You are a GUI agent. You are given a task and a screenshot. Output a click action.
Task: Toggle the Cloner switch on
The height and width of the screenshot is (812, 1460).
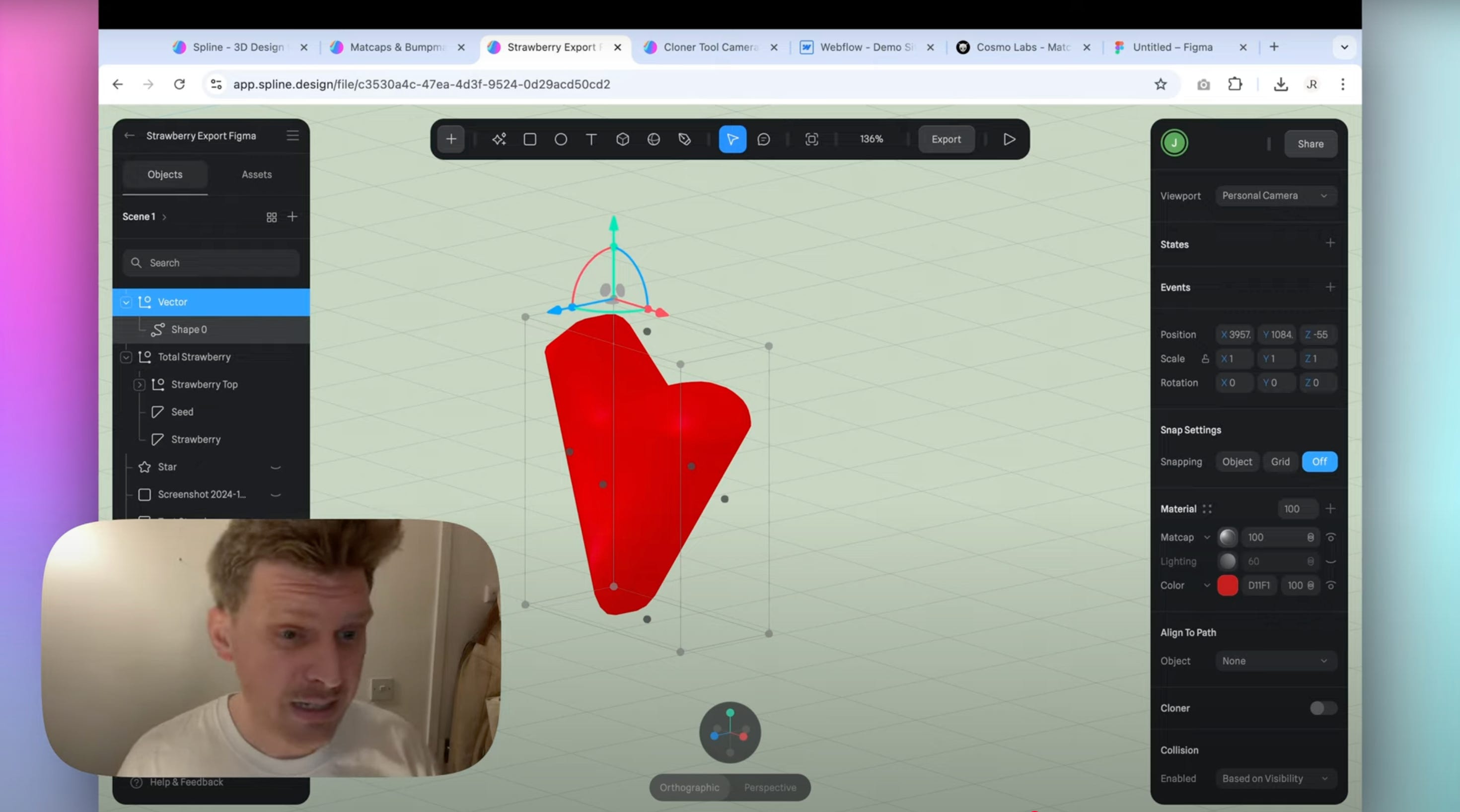click(x=1323, y=708)
